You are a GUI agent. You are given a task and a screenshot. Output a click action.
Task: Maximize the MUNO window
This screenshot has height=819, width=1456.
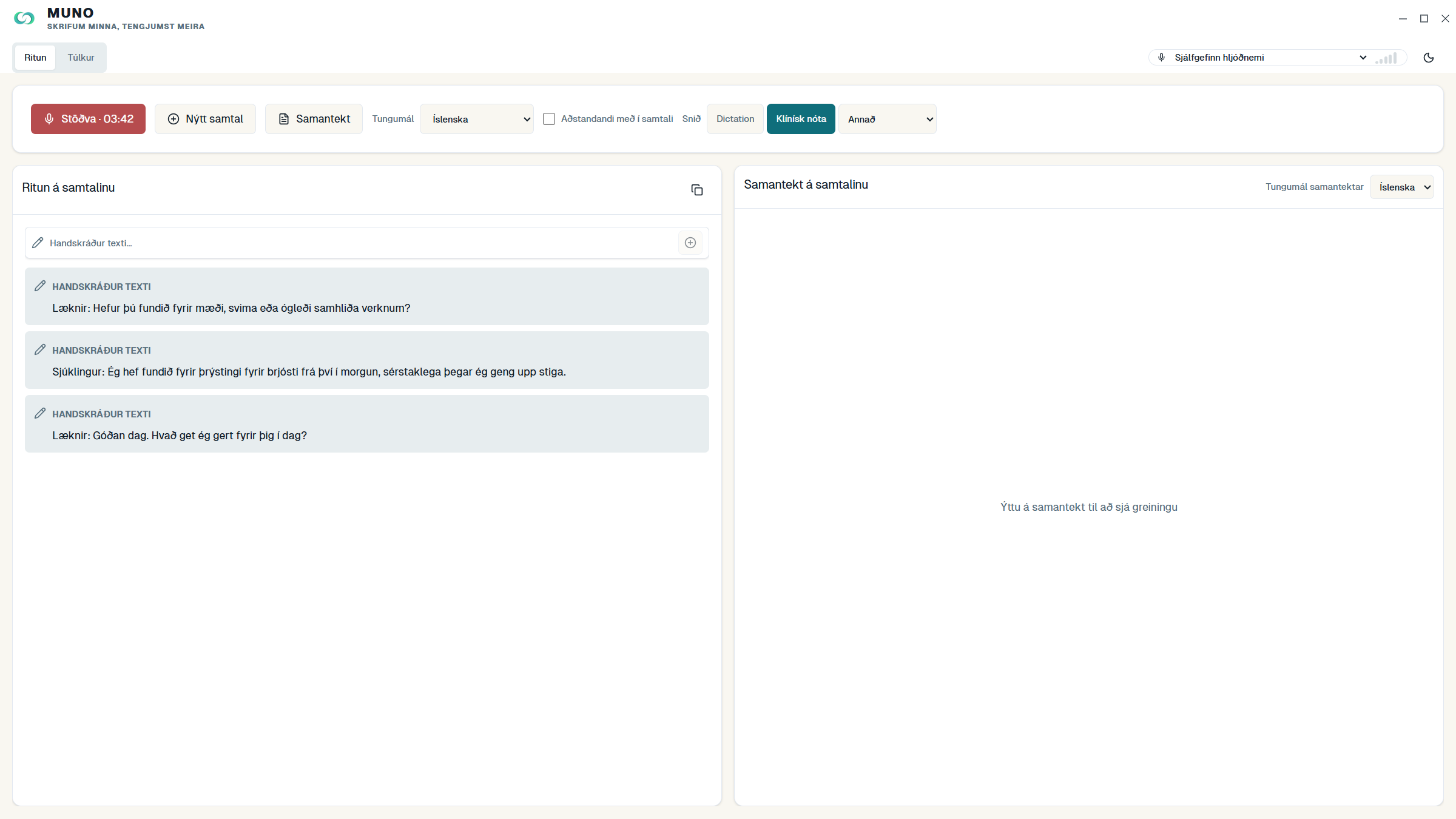[1424, 19]
